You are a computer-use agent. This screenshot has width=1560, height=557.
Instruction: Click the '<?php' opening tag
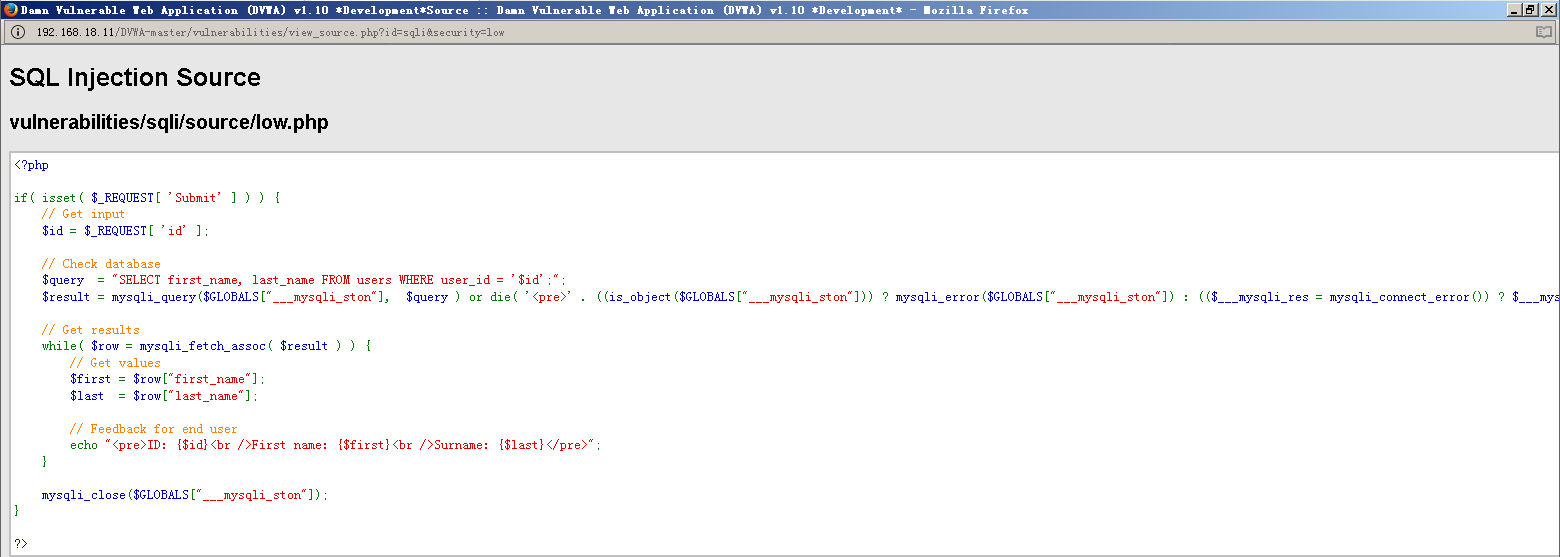point(31,165)
